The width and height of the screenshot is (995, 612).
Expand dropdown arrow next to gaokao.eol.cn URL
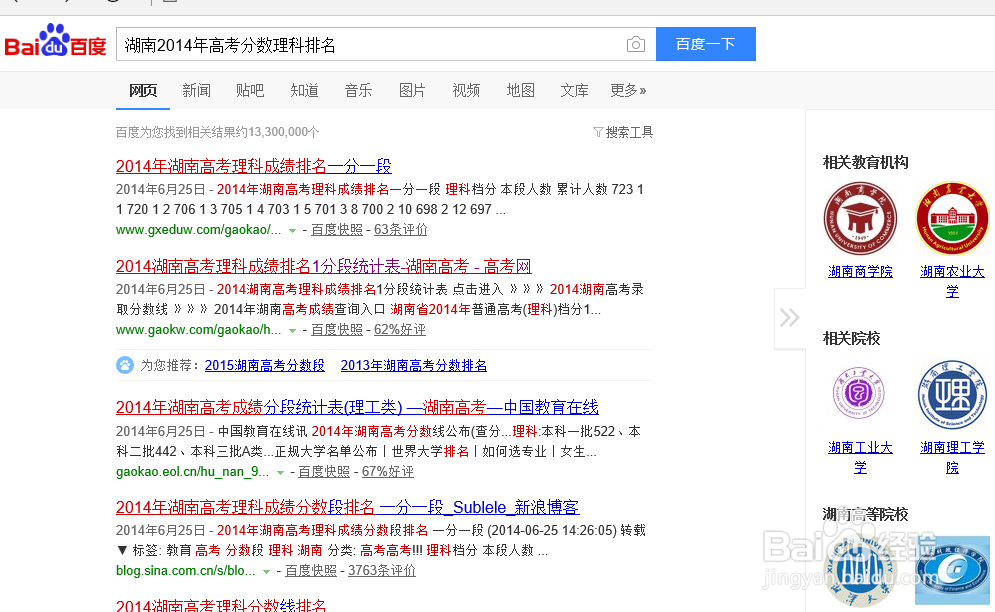tap(280, 473)
